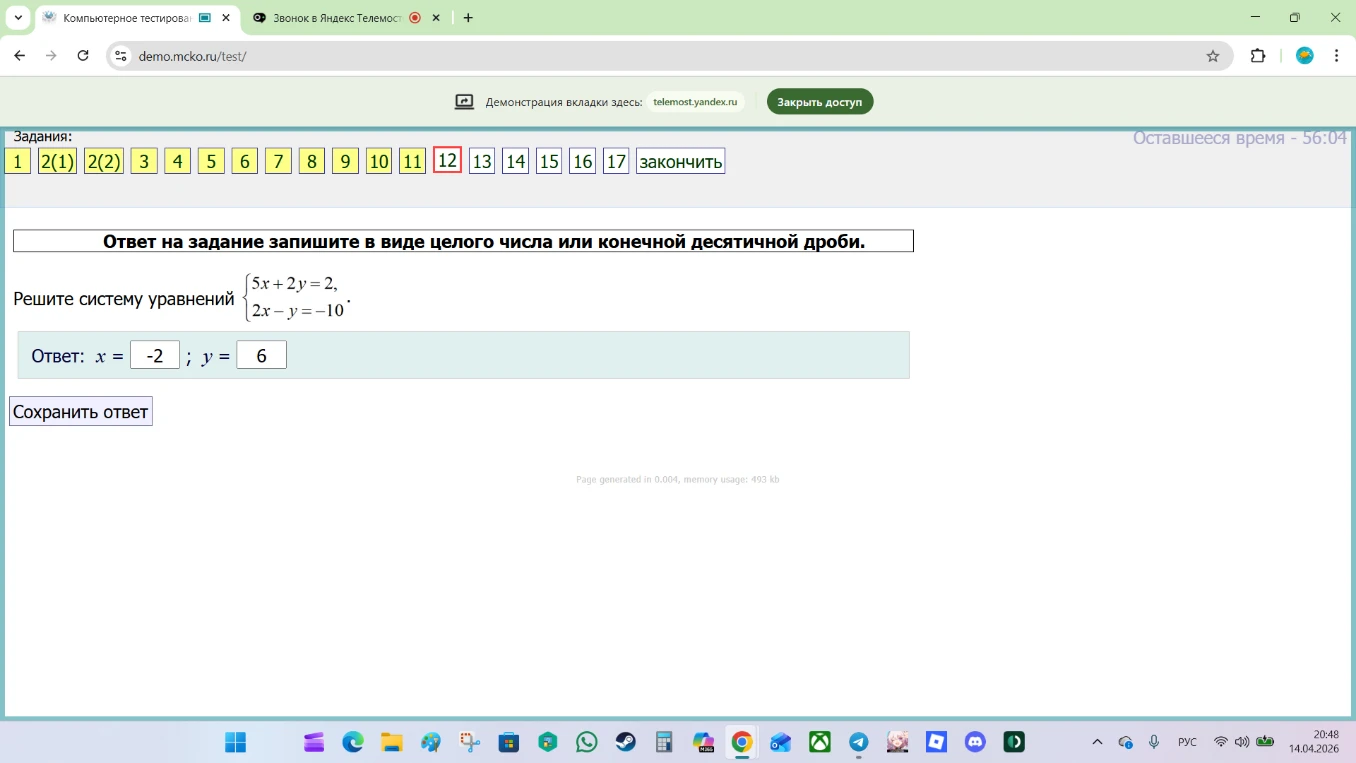Reload the page with the refresh icon
This screenshot has width=1356, height=763.
coord(83,56)
